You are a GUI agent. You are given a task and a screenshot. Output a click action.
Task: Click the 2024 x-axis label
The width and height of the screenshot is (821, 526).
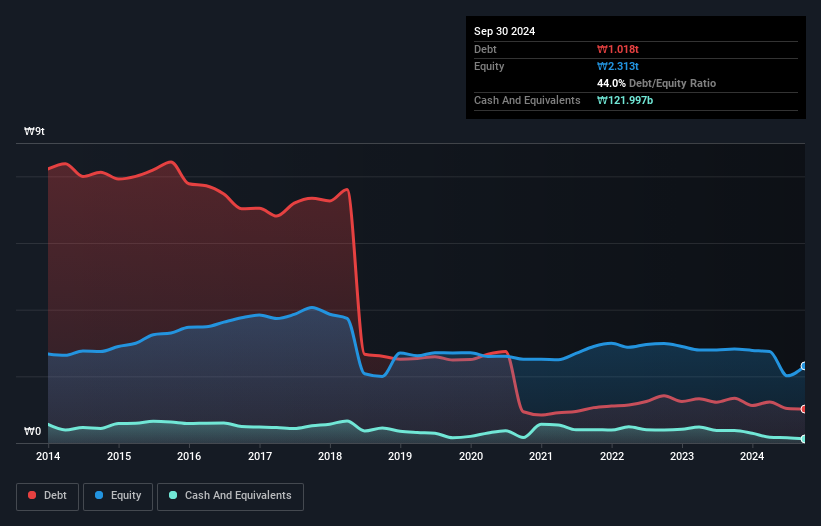(x=752, y=456)
